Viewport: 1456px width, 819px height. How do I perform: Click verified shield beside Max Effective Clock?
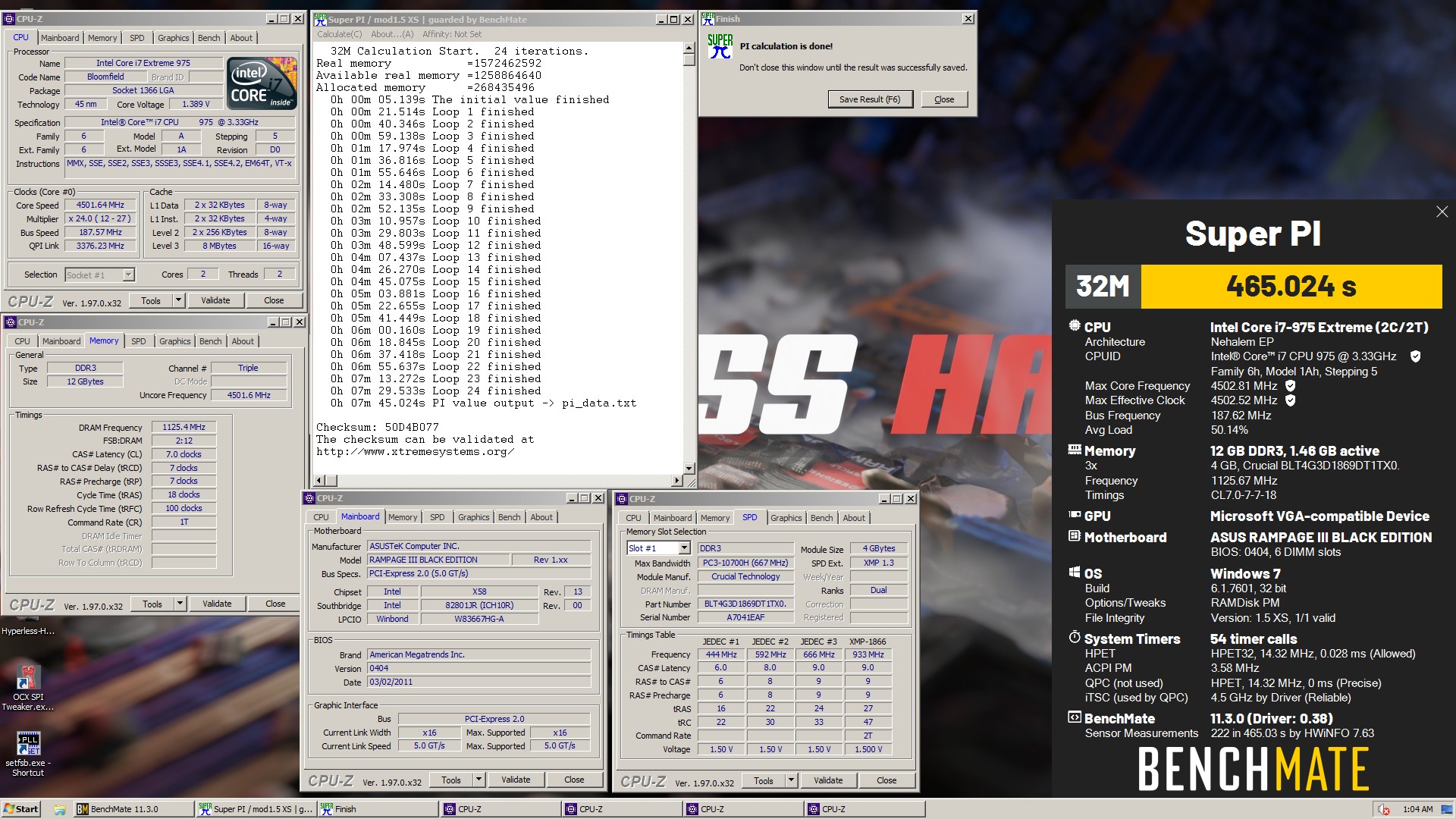pos(1291,400)
